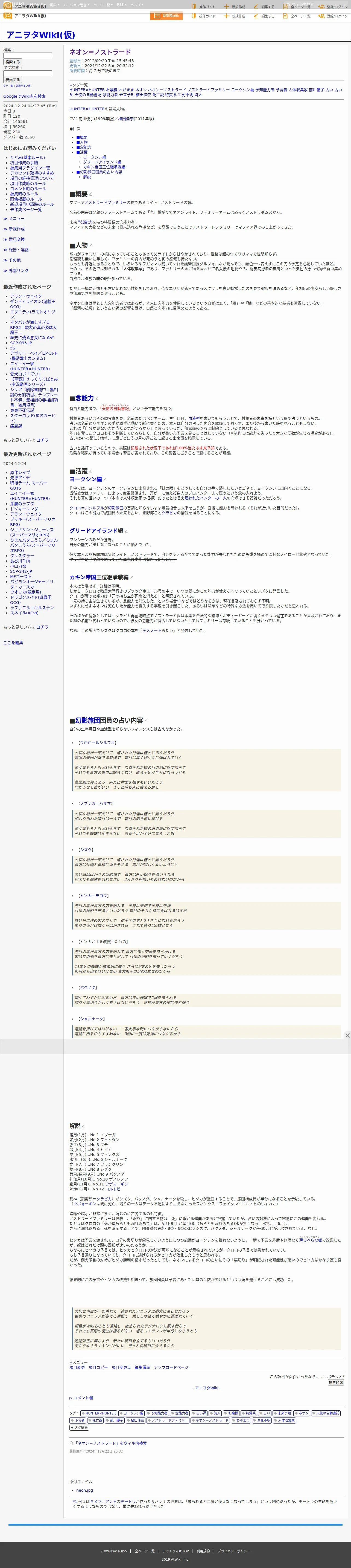Open the ページ一覧 dropdown in top bar
351x1568 pixels.
[x=103, y=5]
